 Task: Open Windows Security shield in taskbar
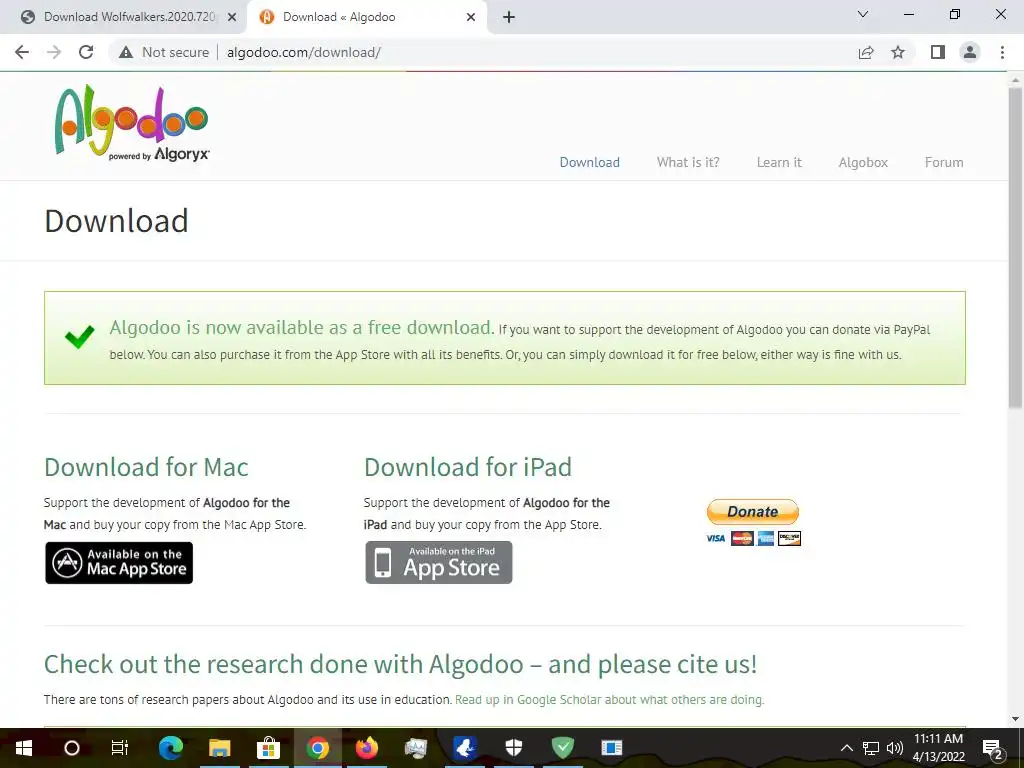tap(514, 748)
